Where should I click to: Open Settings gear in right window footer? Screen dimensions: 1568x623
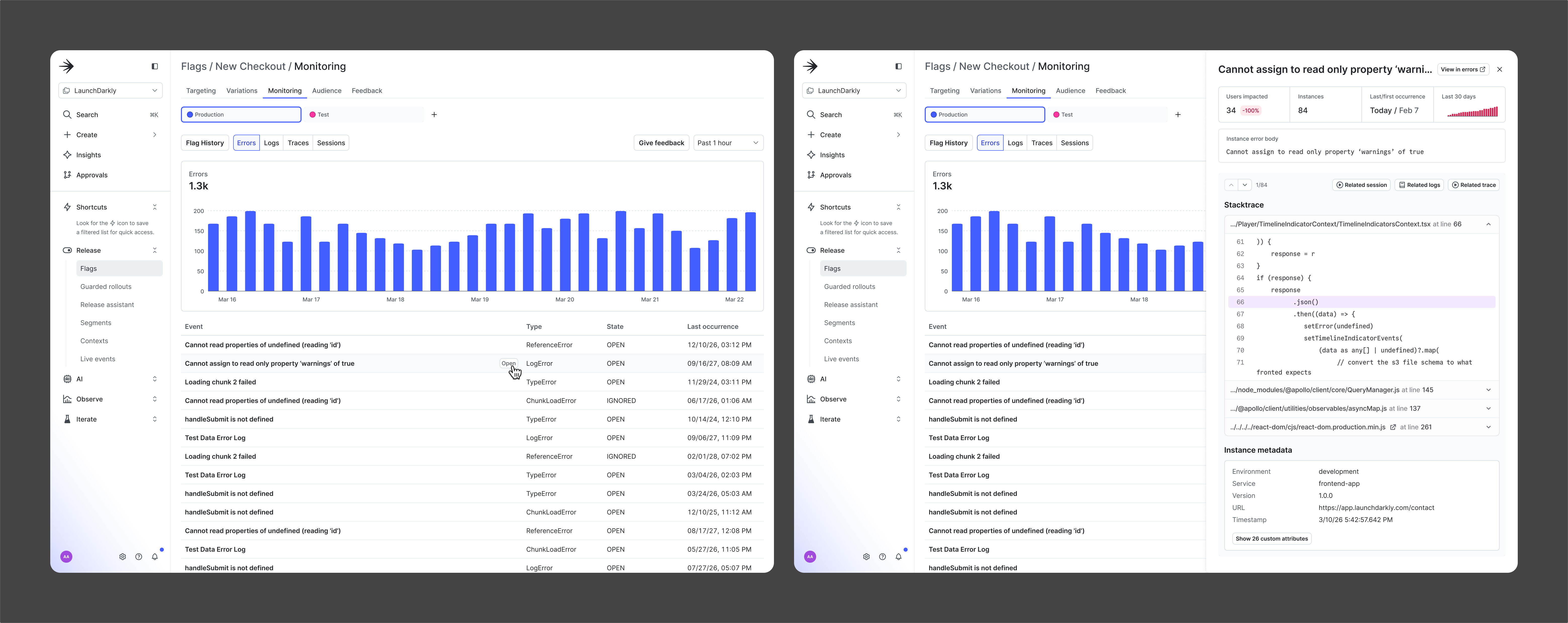866,557
